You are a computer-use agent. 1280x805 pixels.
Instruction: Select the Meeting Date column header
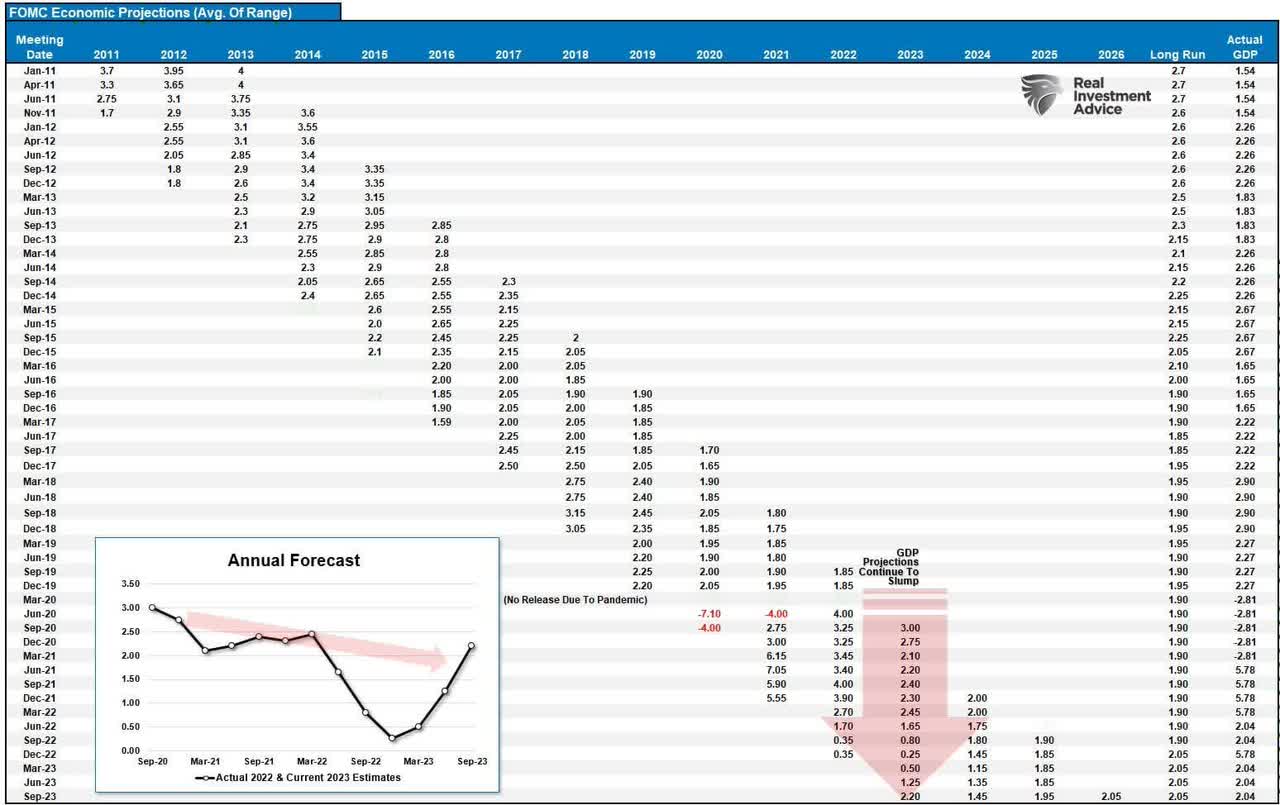click(x=40, y=47)
